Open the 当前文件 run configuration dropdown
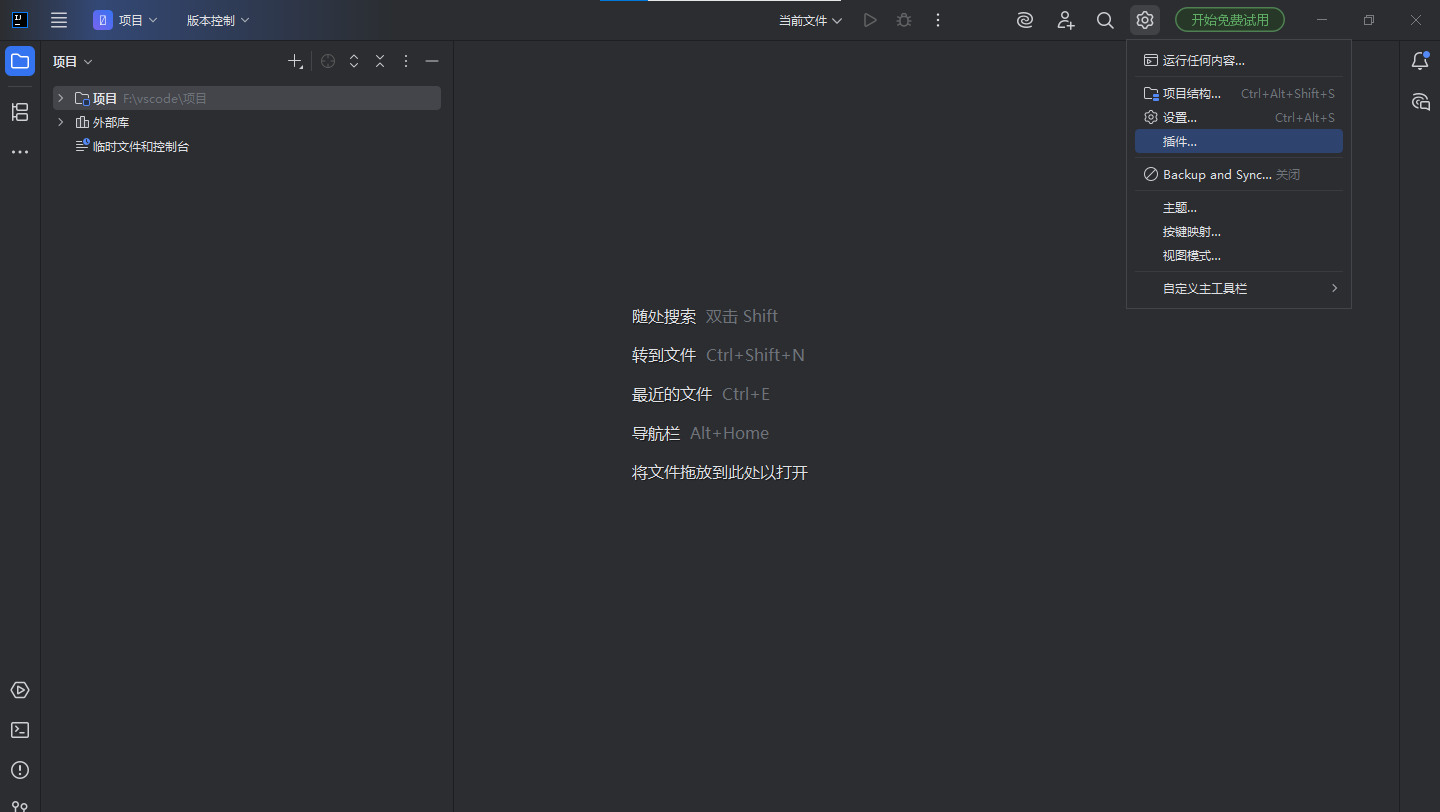Screen dimensions: 1440x812 [x=809, y=19]
